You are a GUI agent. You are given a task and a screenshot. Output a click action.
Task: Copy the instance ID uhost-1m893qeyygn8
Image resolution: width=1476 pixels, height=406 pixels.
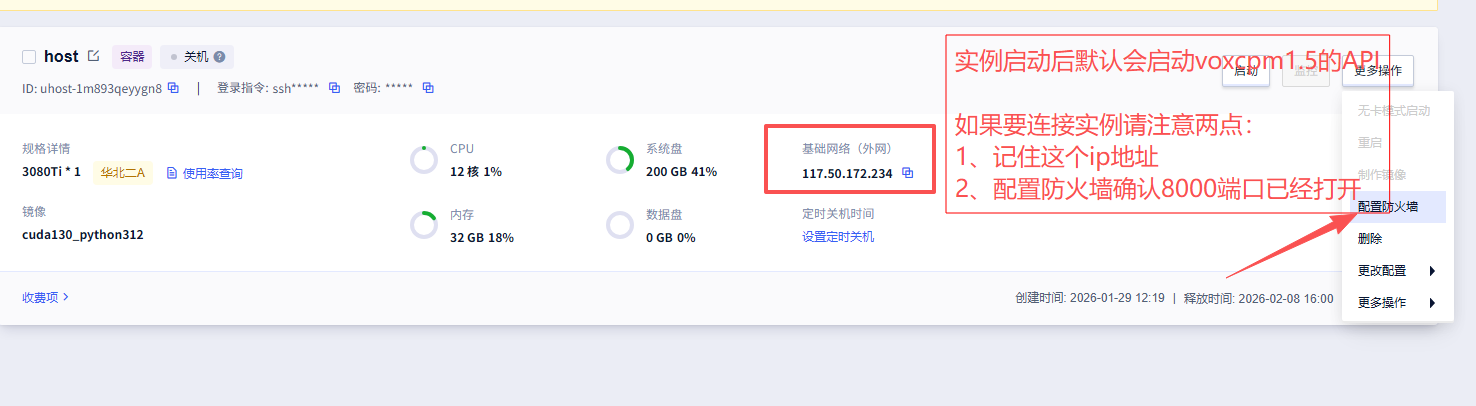tap(173, 88)
